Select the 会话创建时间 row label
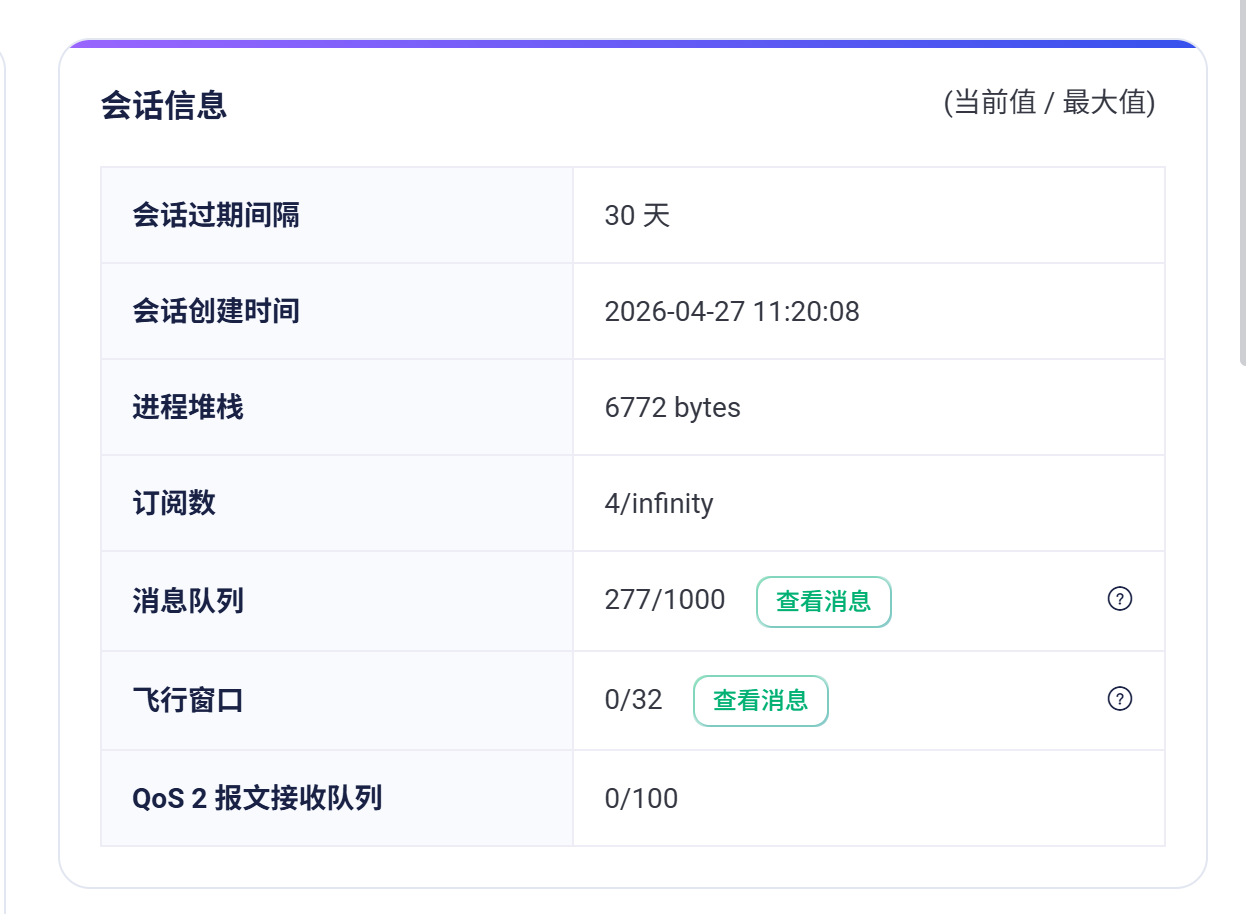This screenshot has height=914, width=1246. pyautogui.click(x=216, y=311)
